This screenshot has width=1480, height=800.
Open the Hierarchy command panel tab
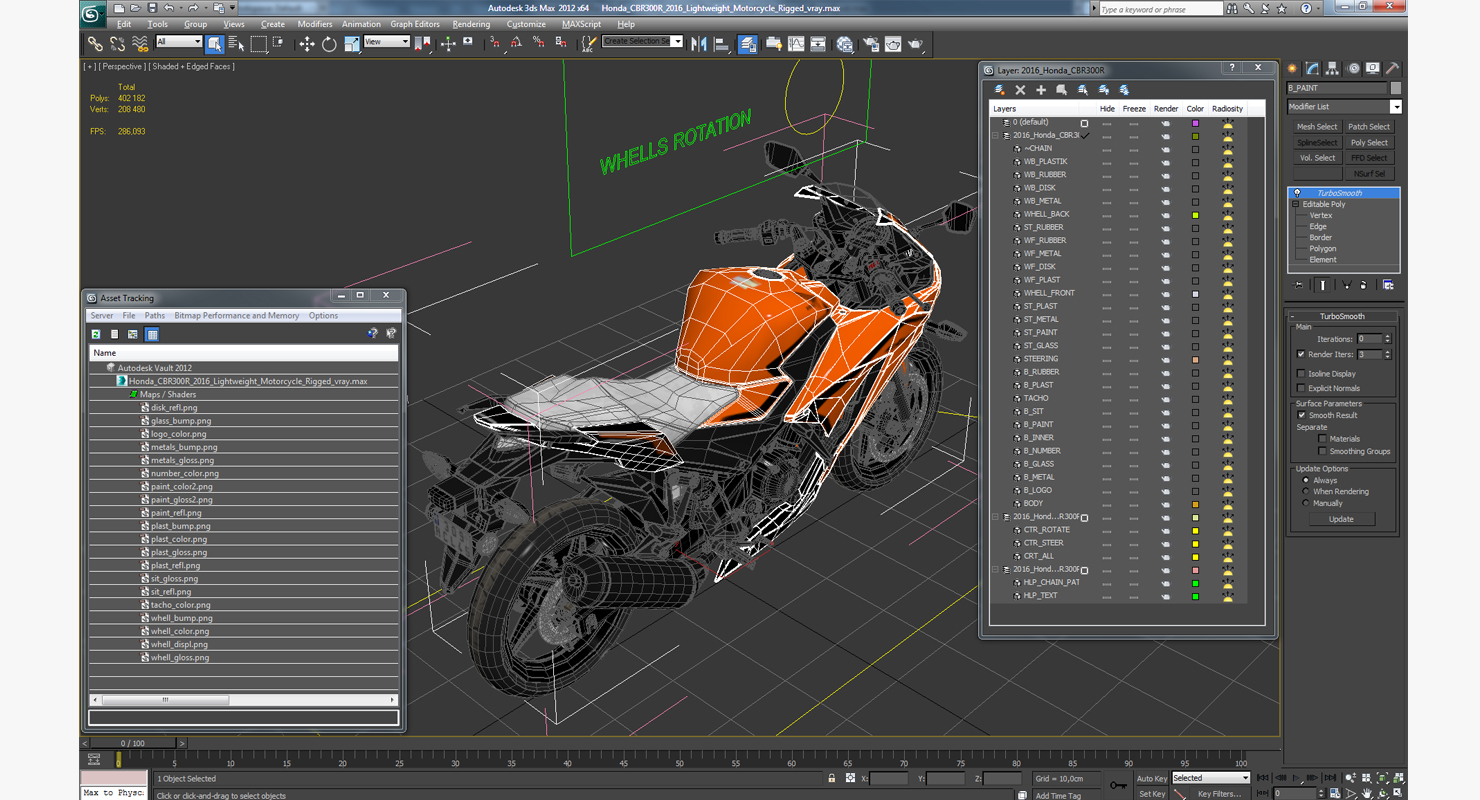[x=1332, y=69]
